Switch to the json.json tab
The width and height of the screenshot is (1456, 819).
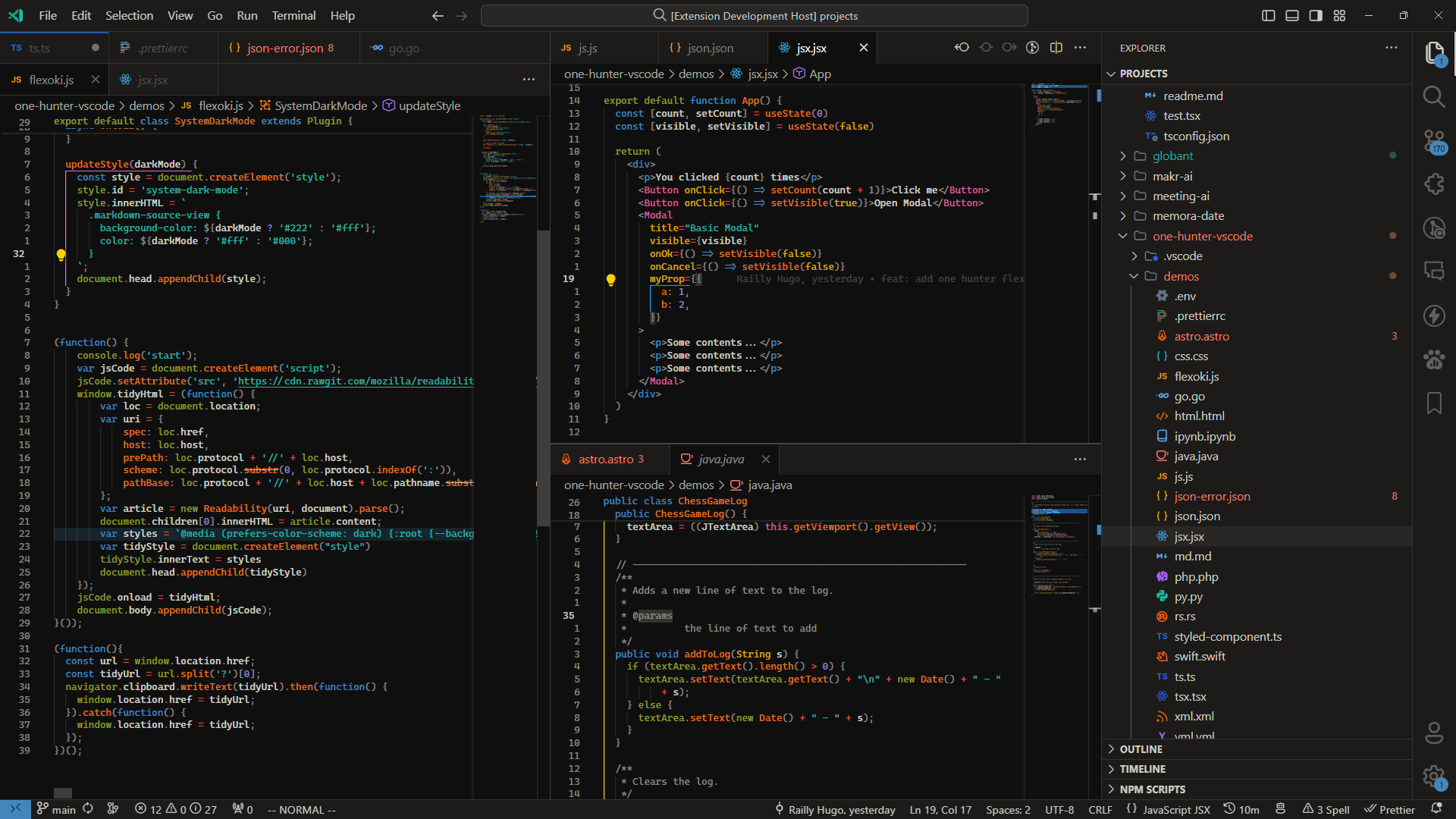coord(711,47)
